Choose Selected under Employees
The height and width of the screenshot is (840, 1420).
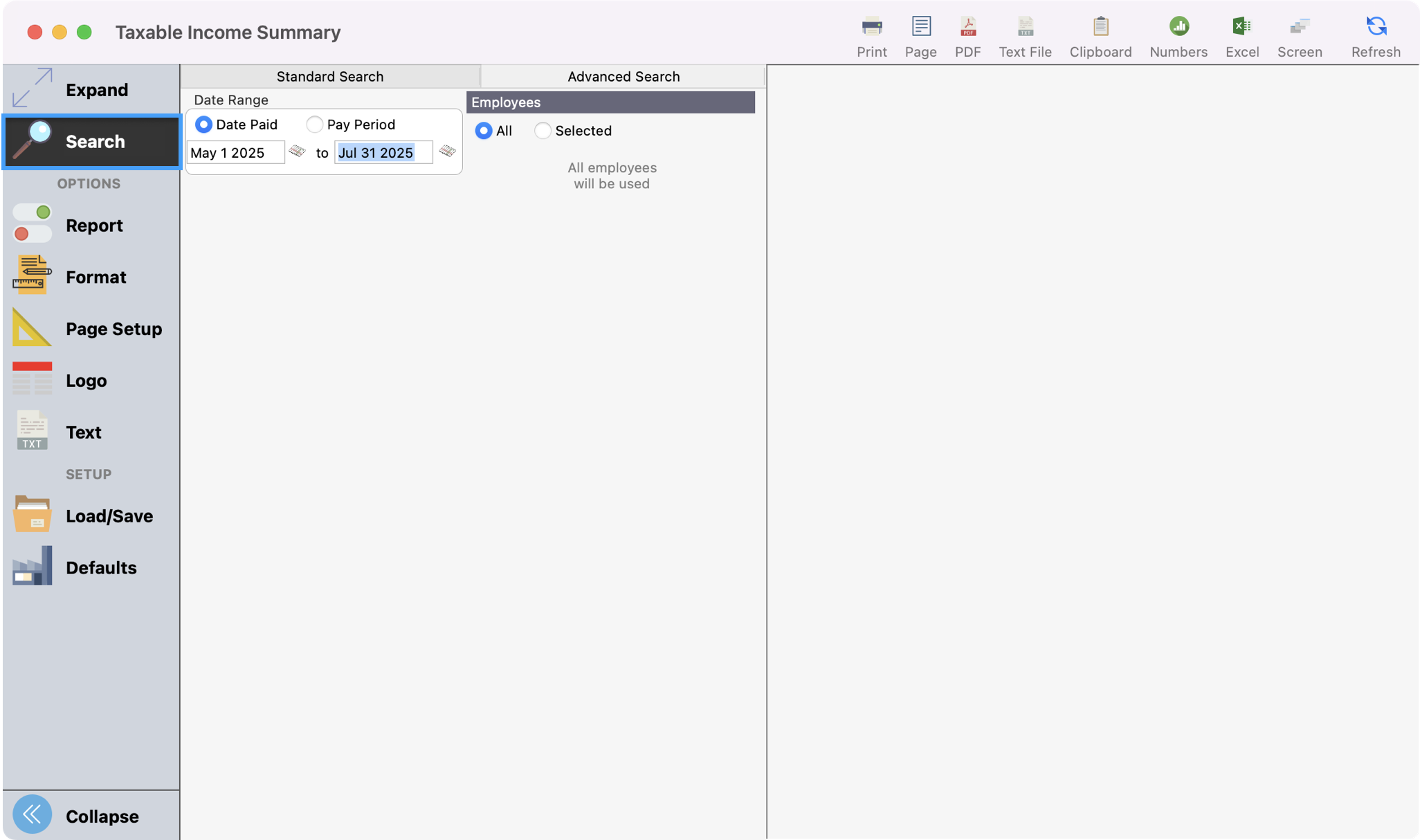(x=543, y=131)
